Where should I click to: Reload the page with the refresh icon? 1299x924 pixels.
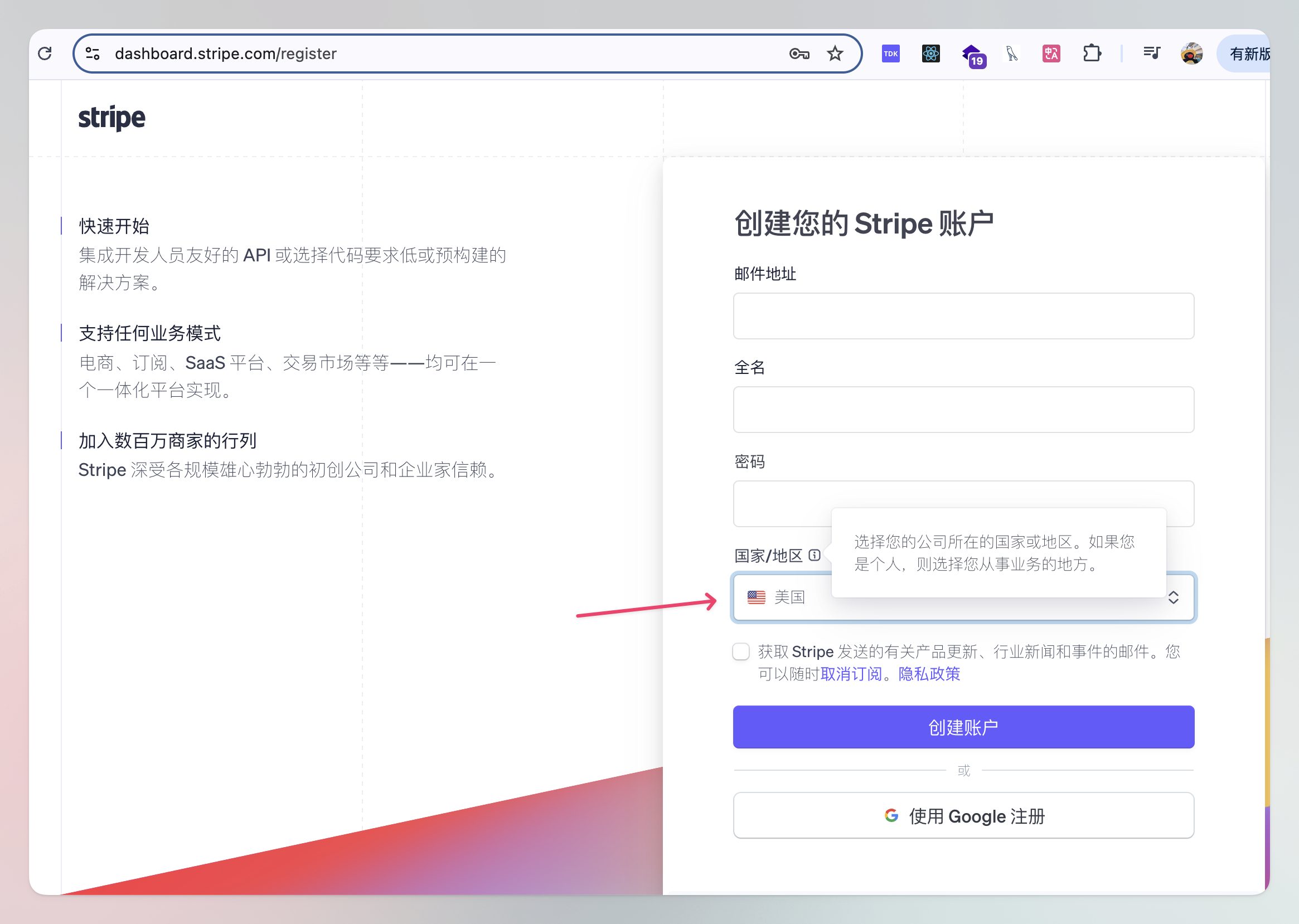click(45, 54)
